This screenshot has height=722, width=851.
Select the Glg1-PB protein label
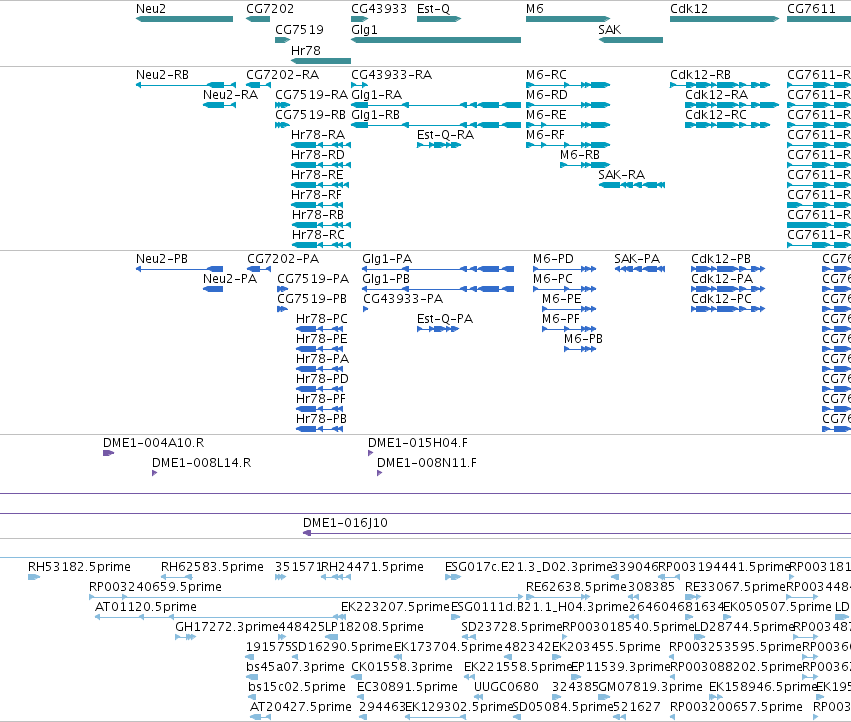tap(386, 278)
